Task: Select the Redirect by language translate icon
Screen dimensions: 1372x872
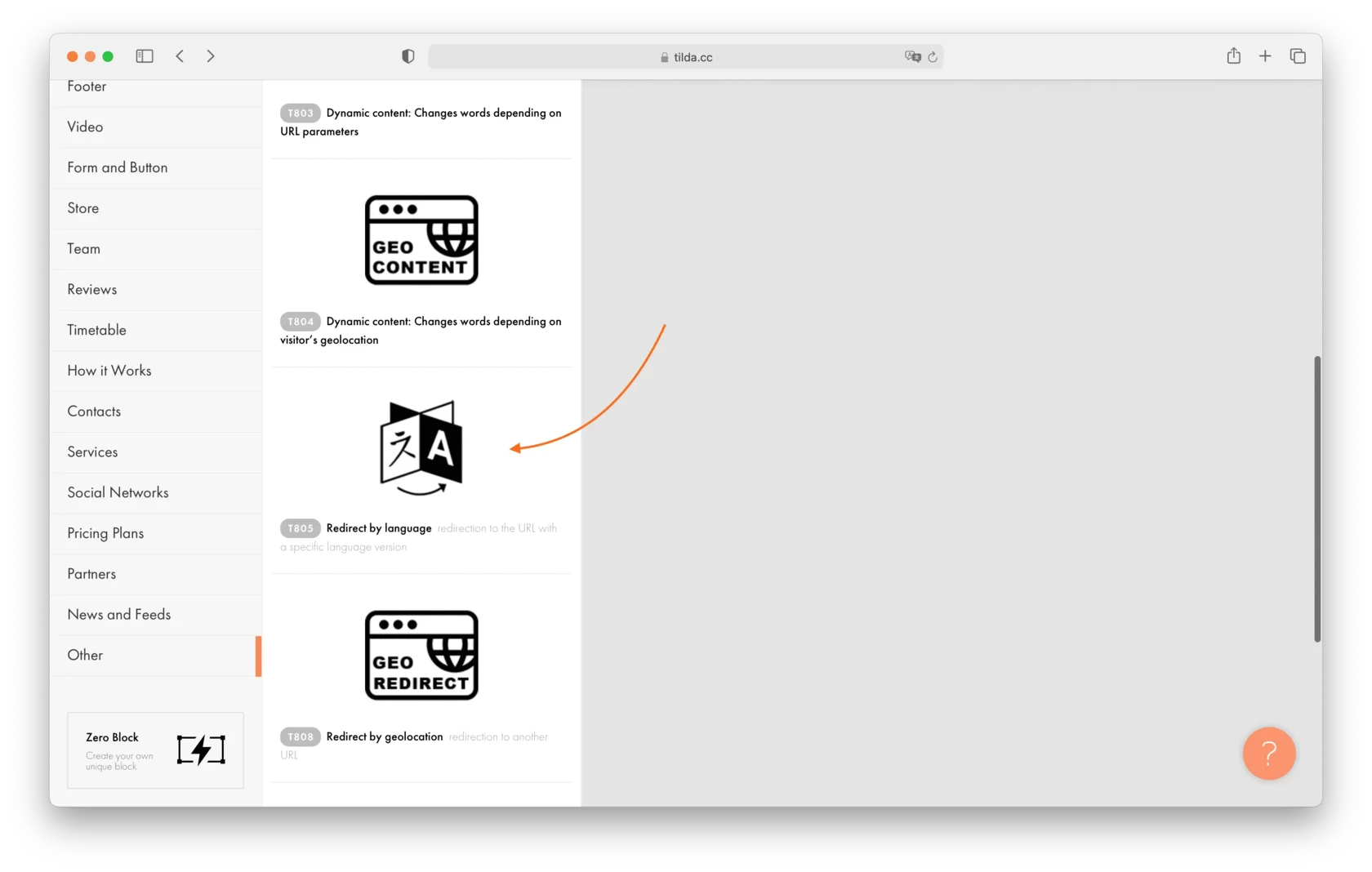Action: click(421, 447)
